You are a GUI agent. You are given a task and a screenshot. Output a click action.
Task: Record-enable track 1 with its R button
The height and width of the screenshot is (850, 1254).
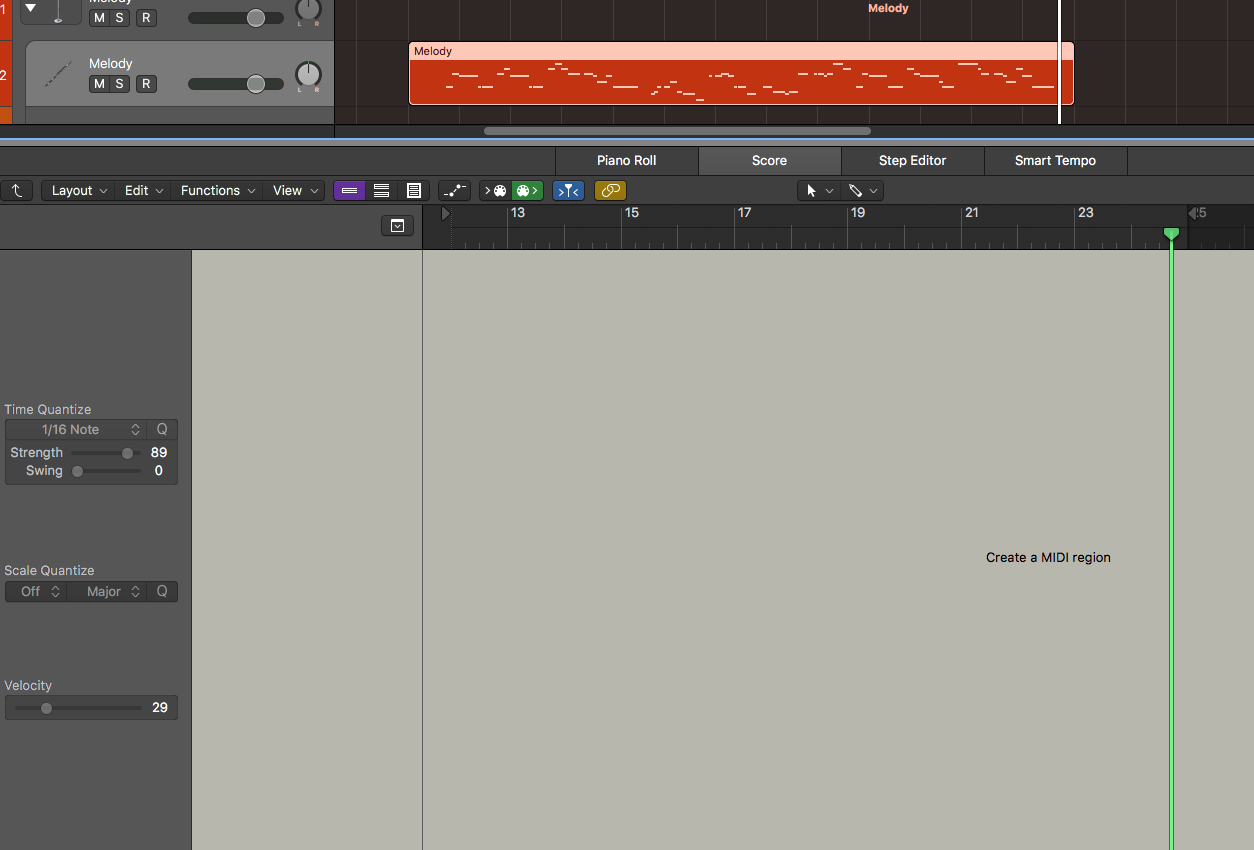[x=146, y=18]
